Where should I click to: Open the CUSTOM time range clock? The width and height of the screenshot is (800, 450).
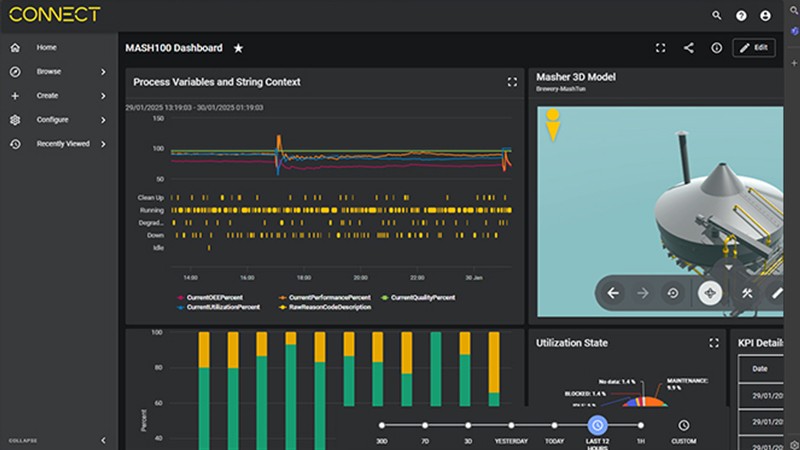[x=684, y=425]
